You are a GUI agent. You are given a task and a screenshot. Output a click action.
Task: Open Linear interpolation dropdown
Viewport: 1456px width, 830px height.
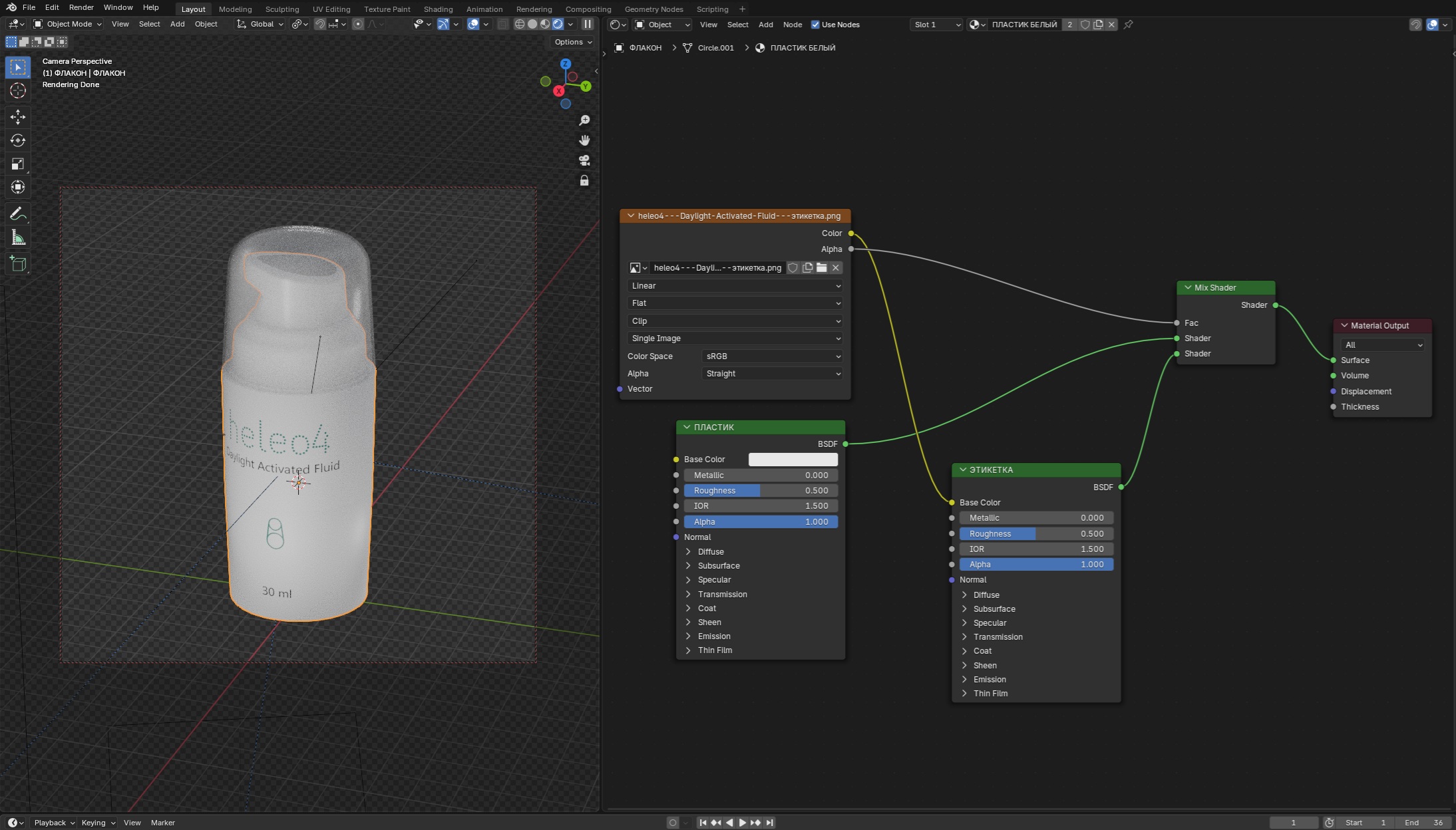click(735, 285)
